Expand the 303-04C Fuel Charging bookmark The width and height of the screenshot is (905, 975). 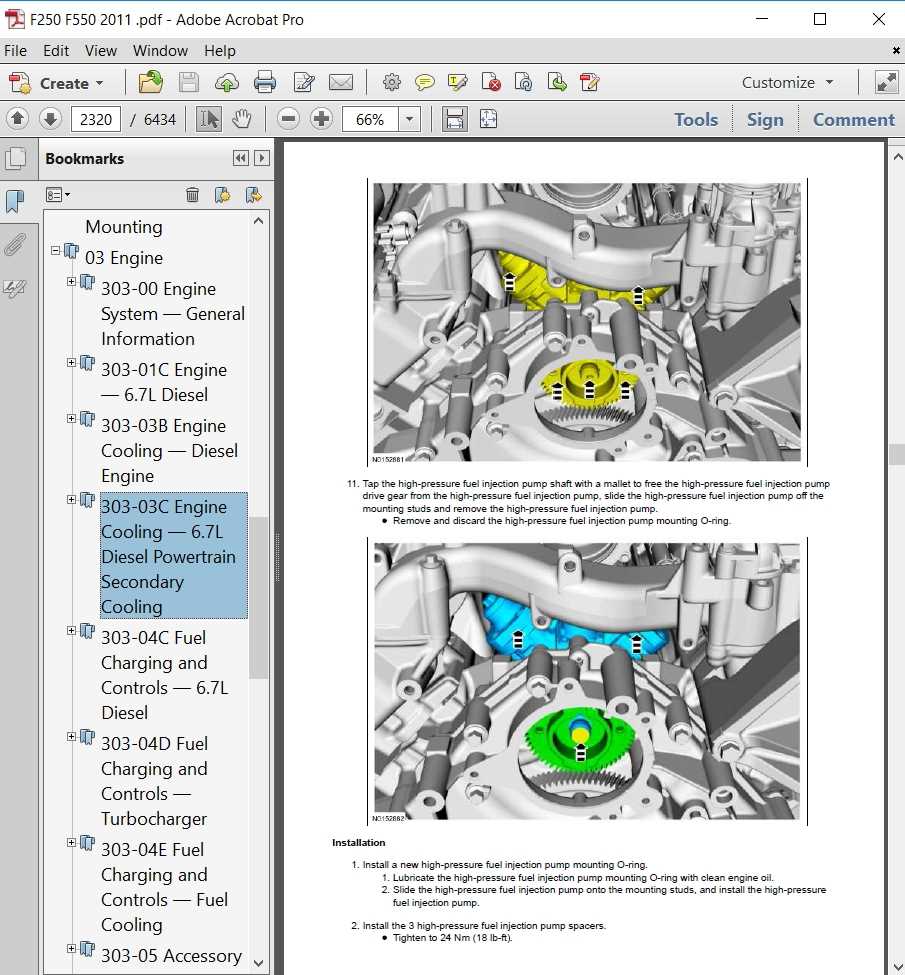[x=72, y=631]
